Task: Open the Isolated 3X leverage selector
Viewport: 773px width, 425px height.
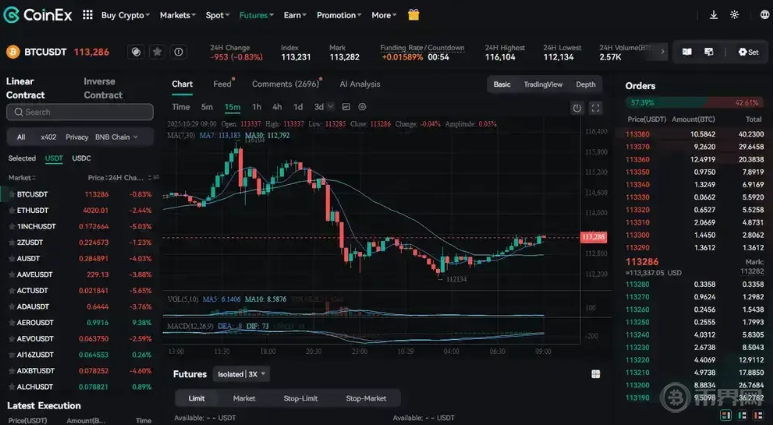Action: 242,374
